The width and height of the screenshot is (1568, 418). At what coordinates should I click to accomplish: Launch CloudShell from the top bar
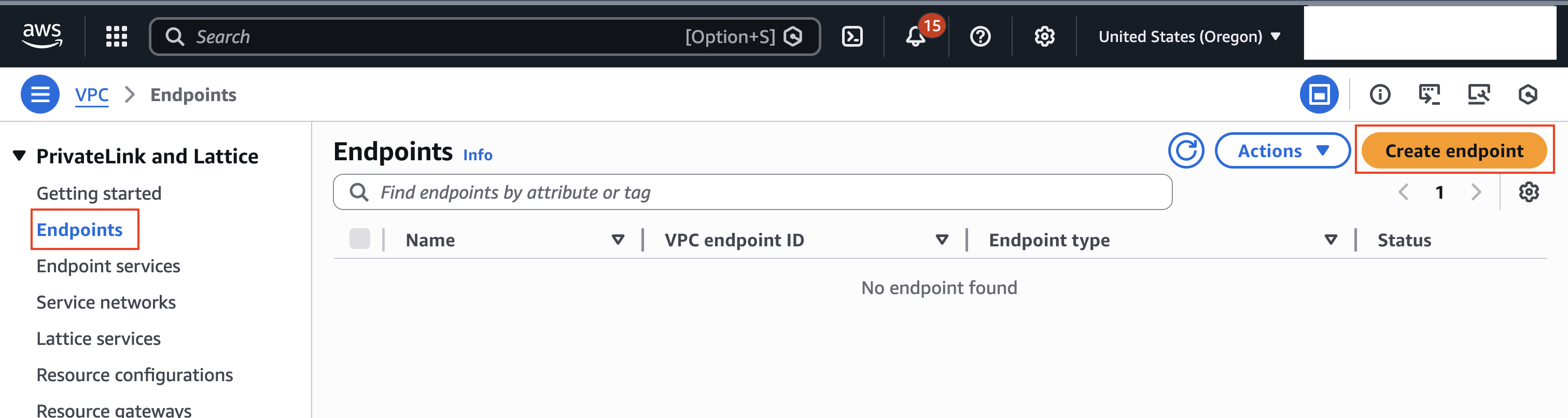click(x=853, y=36)
